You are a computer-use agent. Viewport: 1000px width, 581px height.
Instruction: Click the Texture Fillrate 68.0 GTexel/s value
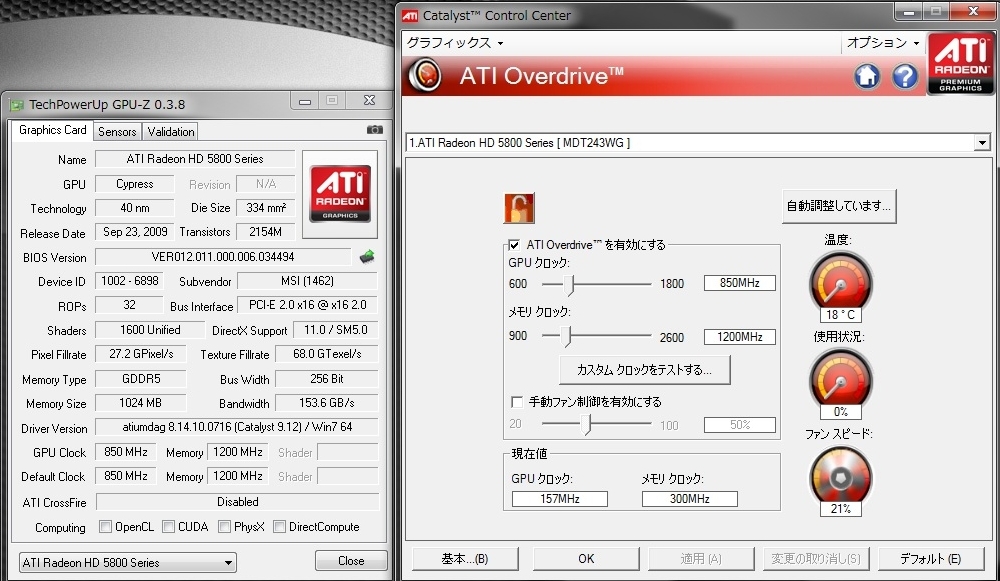(327, 354)
